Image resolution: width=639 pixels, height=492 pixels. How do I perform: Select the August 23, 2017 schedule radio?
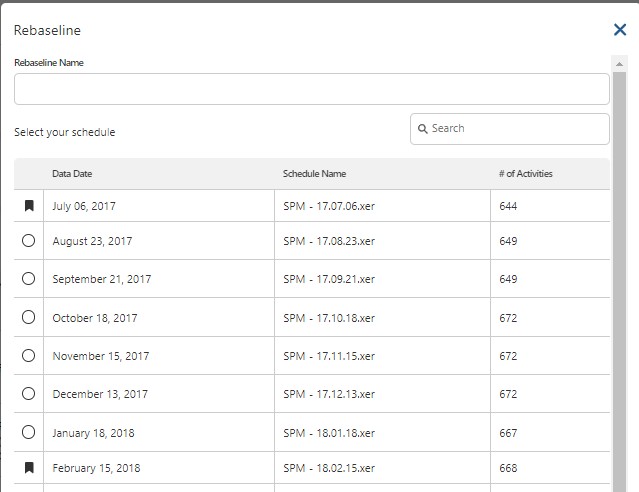(28, 241)
